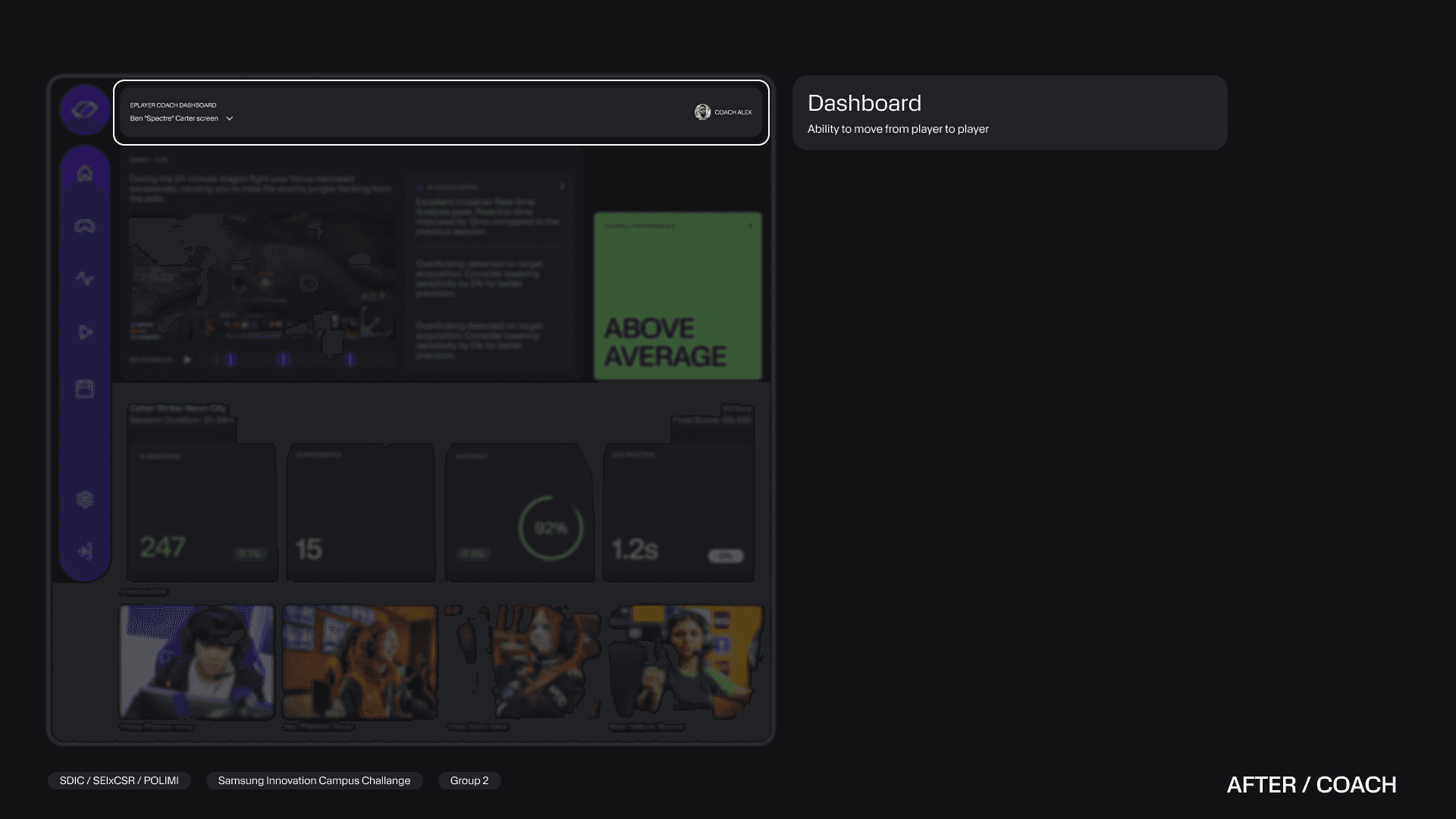The height and width of the screenshot is (819, 1456).
Task: Click the COACH ALEX name label
Action: (x=733, y=112)
